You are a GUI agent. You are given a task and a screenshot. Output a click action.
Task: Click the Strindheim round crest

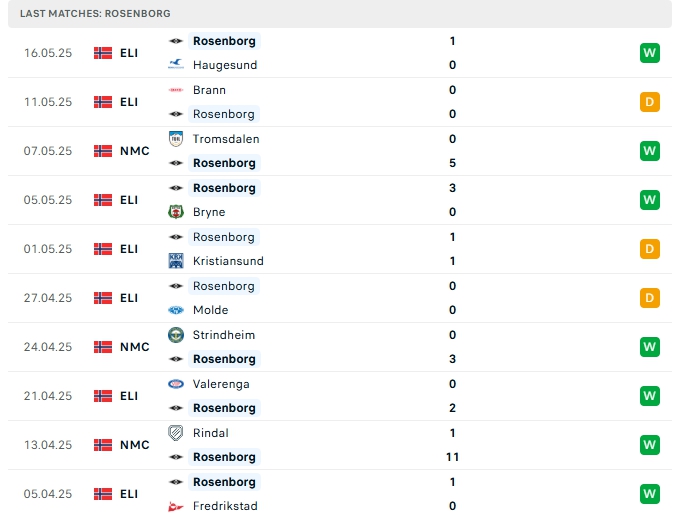pyautogui.click(x=176, y=335)
